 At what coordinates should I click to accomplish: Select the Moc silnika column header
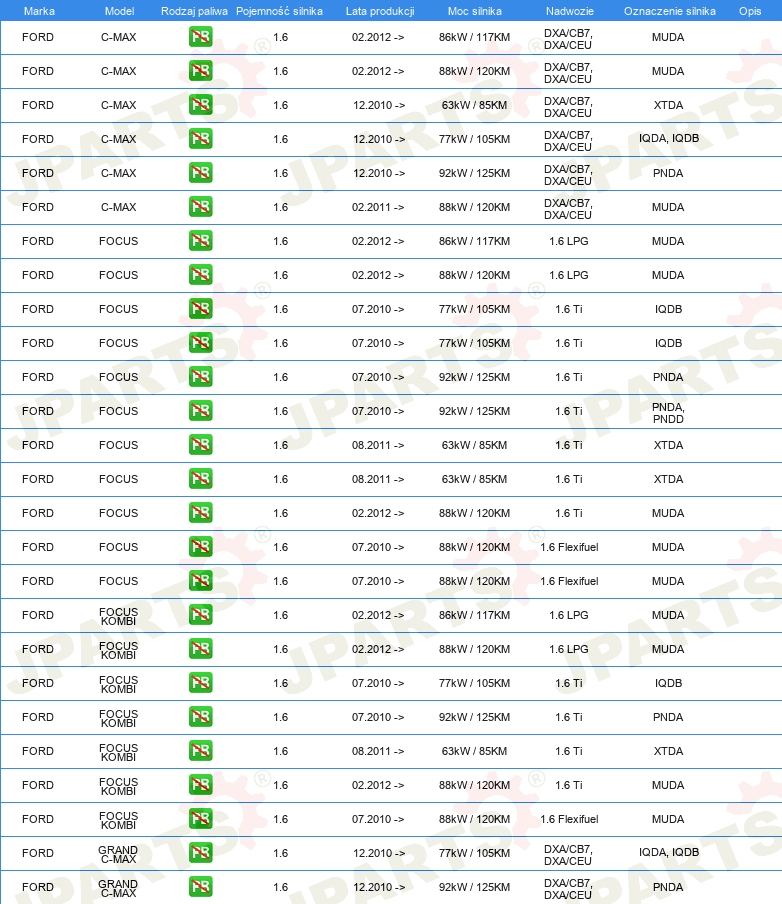(475, 11)
